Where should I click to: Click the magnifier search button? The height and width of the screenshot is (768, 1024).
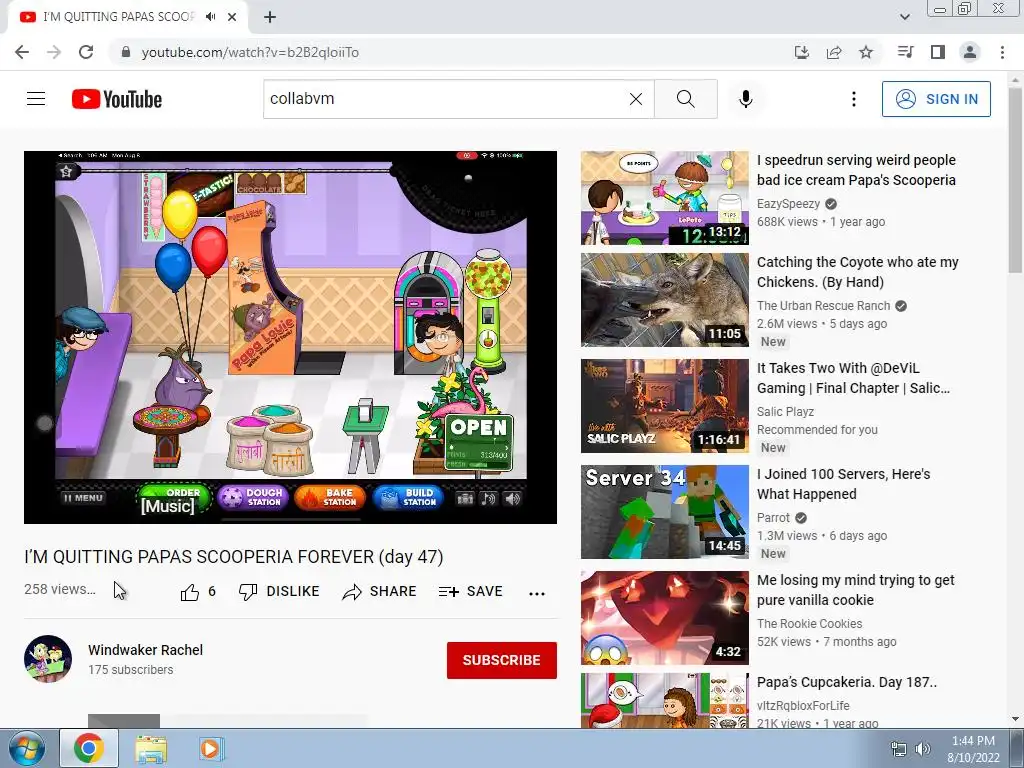[686, 99]
